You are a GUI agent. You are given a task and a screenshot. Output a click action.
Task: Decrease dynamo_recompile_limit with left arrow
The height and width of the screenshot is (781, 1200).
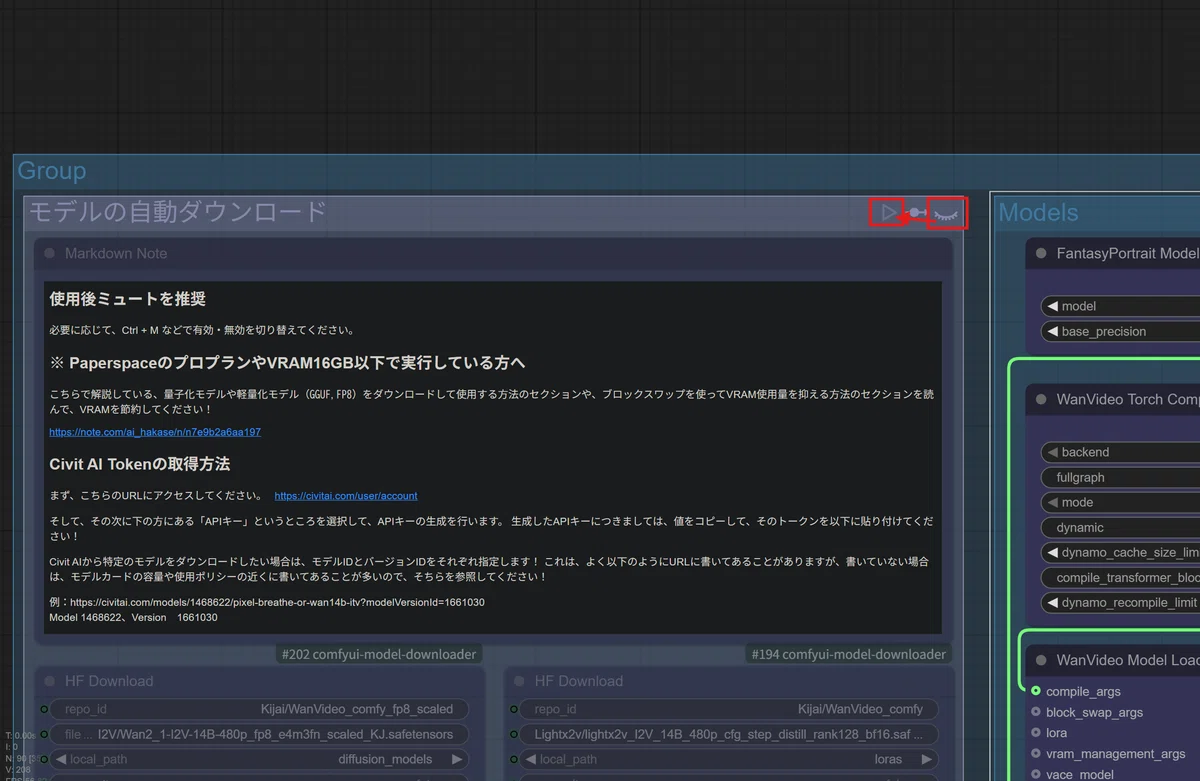(x=1051, y=602)
